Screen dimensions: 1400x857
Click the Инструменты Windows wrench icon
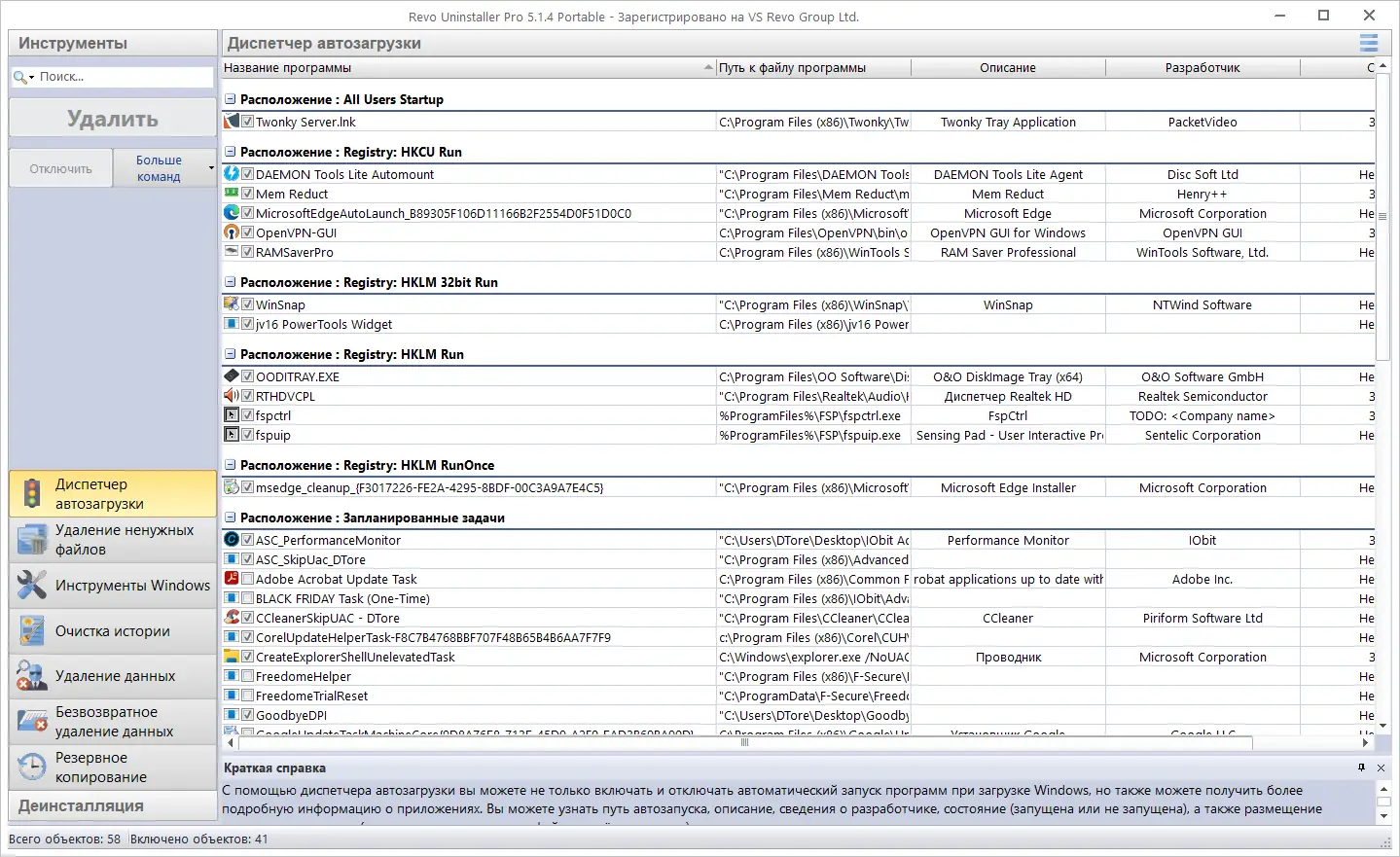(x=32, y=586)
